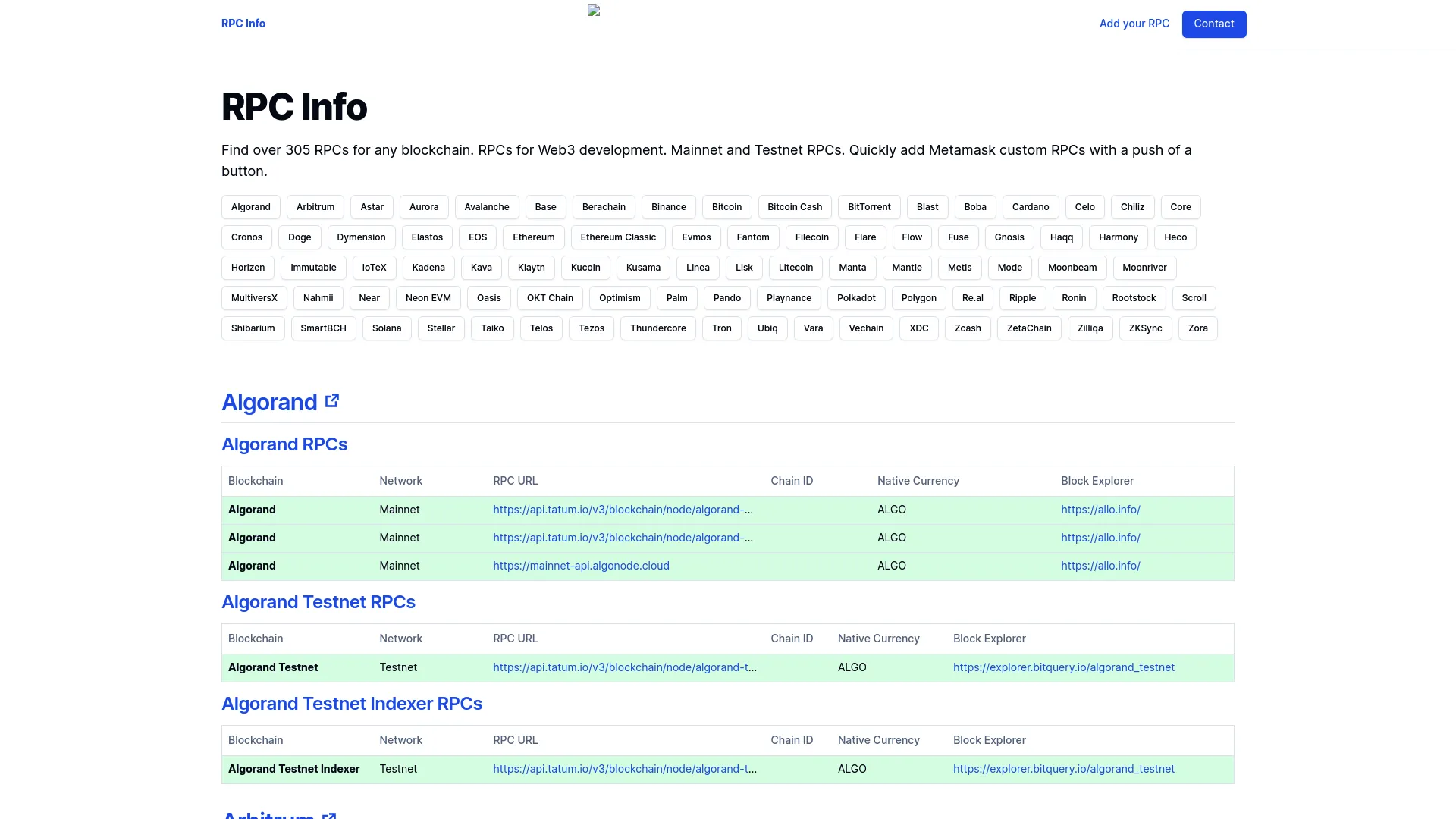Click the Algorand Mainnet RPC URL link
Image resolution: width=1456 pixels, height=819 pixels.
point(623,509)
